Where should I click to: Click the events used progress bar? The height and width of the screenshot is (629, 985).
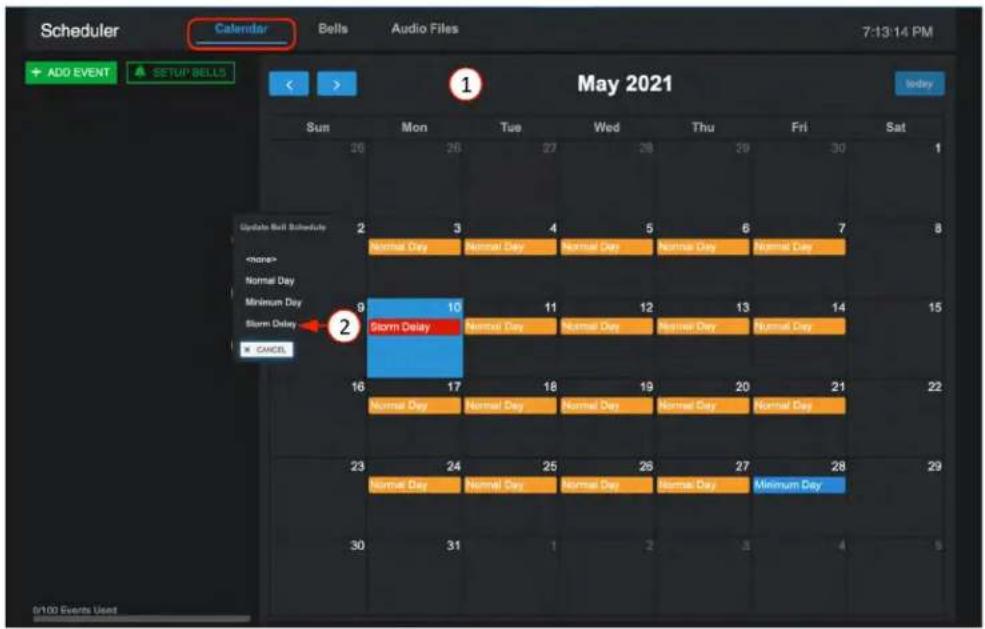click(141, 619)
